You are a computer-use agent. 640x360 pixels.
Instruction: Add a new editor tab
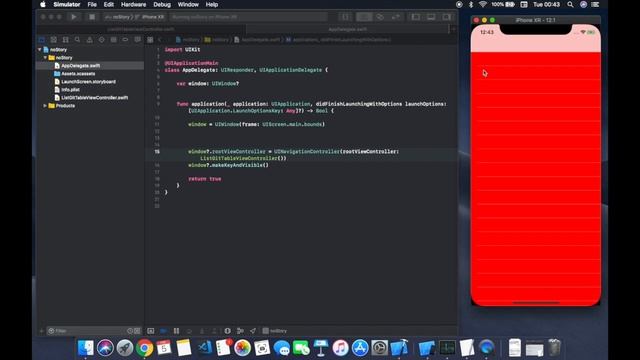tap(453, 29)
